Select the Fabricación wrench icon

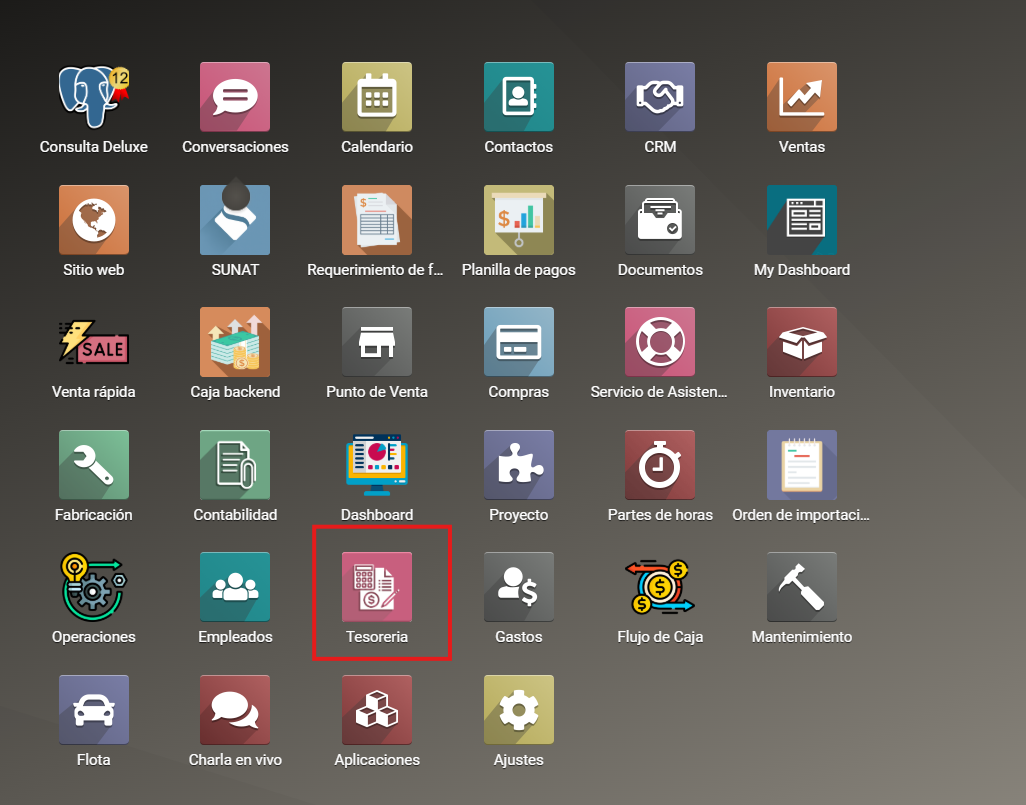94,465
